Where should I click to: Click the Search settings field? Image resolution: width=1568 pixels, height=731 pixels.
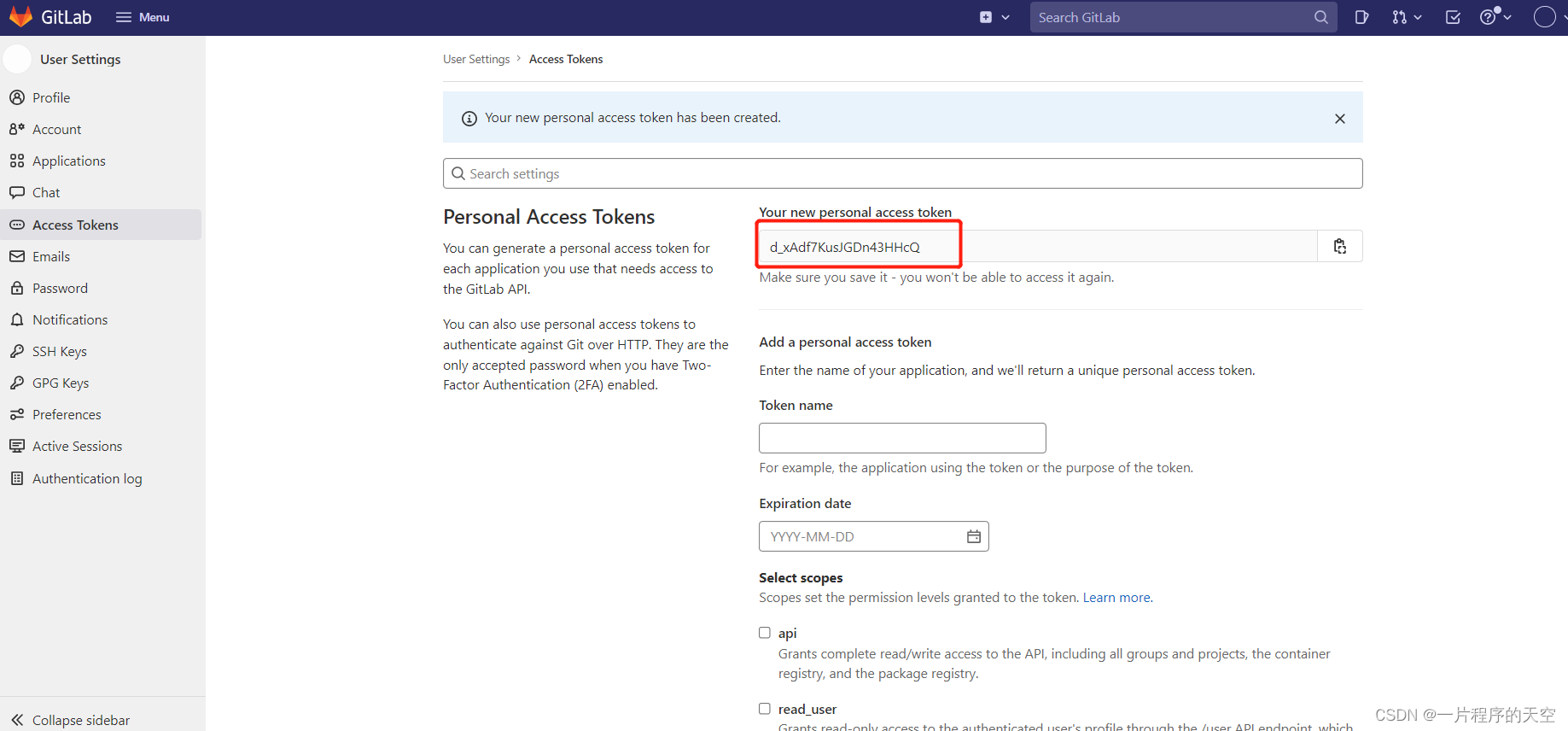tap(902, 173)
